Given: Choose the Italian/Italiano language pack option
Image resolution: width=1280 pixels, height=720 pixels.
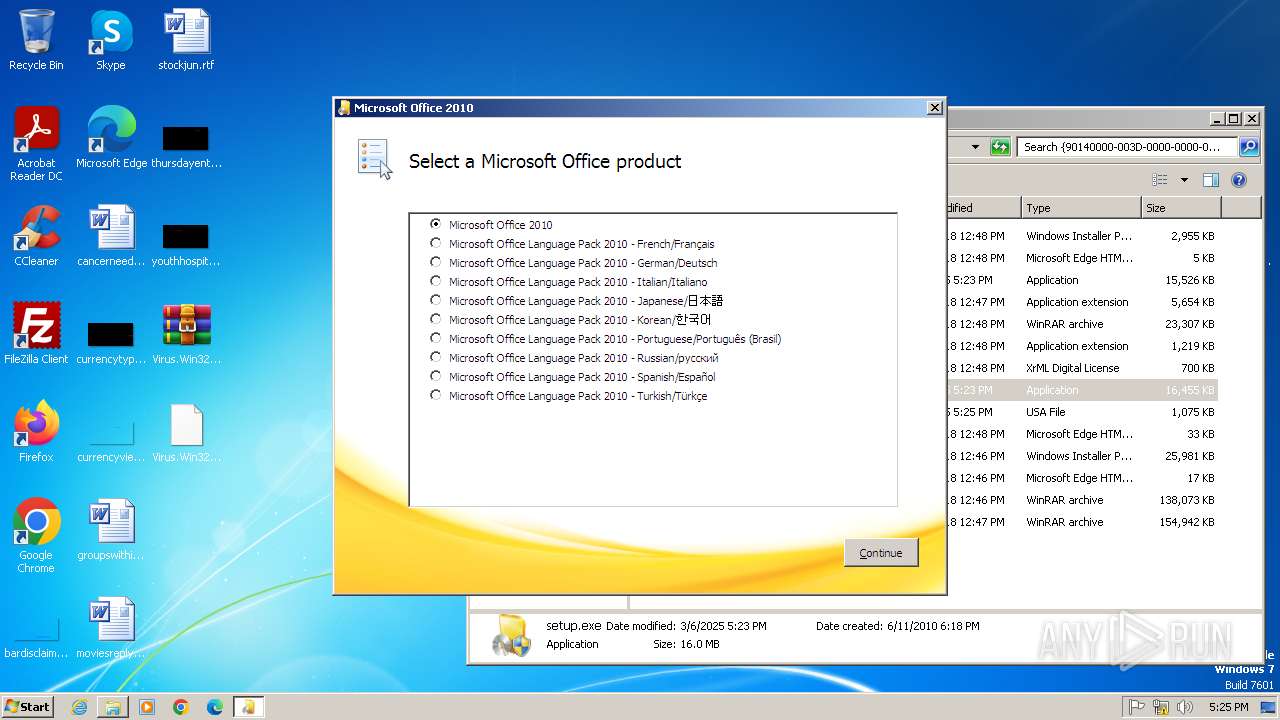Looking at the screenshot, I should (435, 281).
